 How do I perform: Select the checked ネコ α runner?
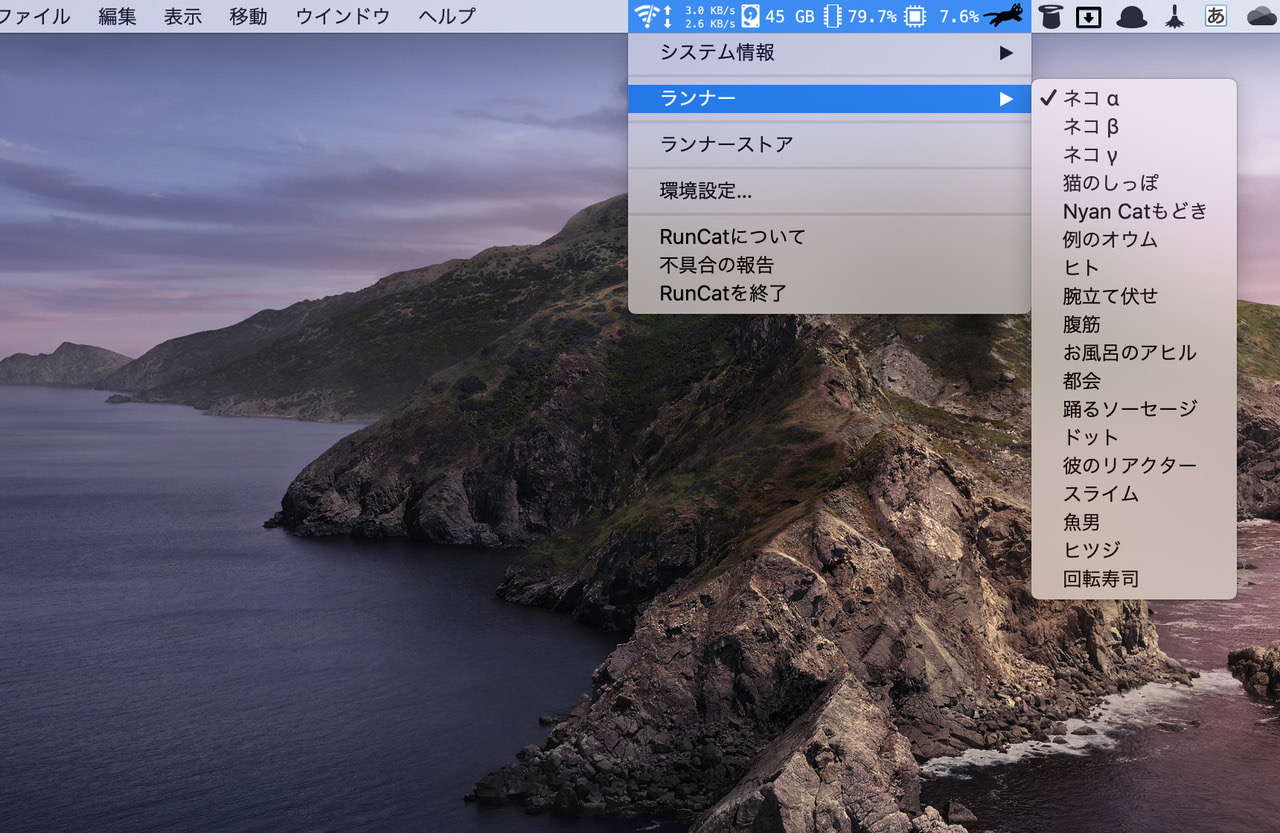(x=1091, y=98)
